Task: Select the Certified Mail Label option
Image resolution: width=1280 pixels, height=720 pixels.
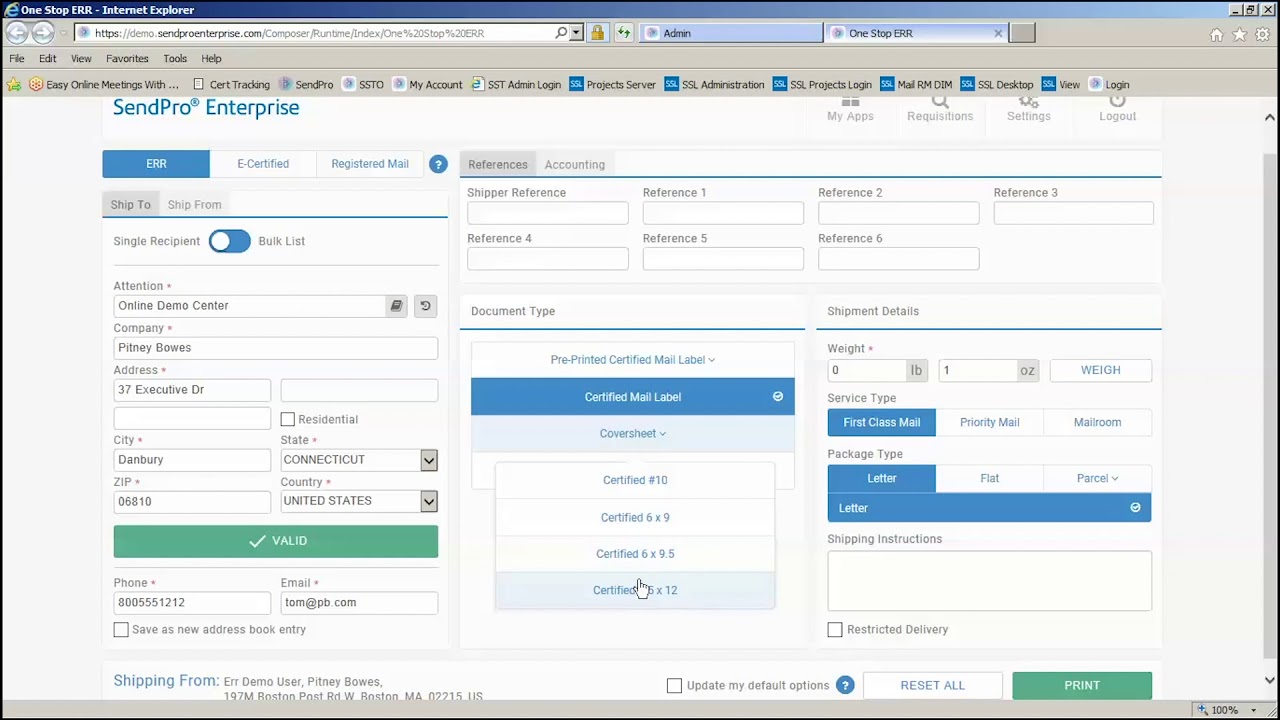Action: coord(633,397)
